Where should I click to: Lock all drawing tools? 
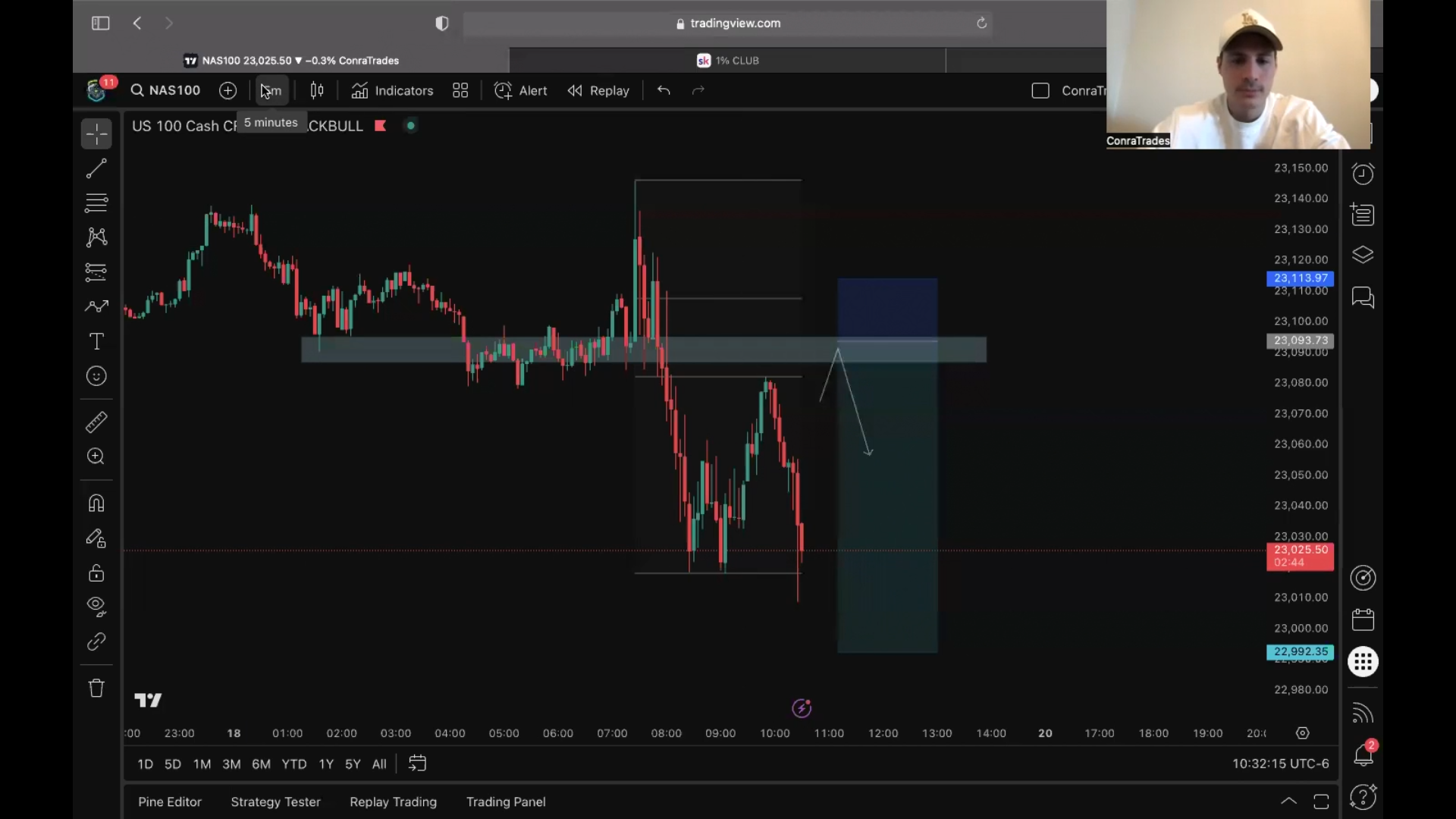96,573
